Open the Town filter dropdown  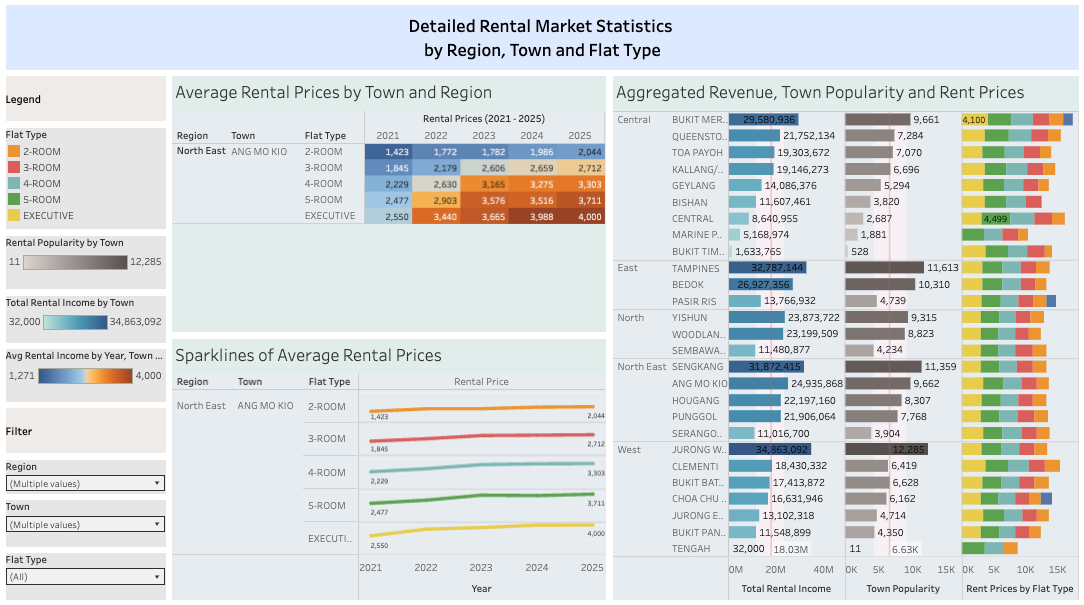85,524
